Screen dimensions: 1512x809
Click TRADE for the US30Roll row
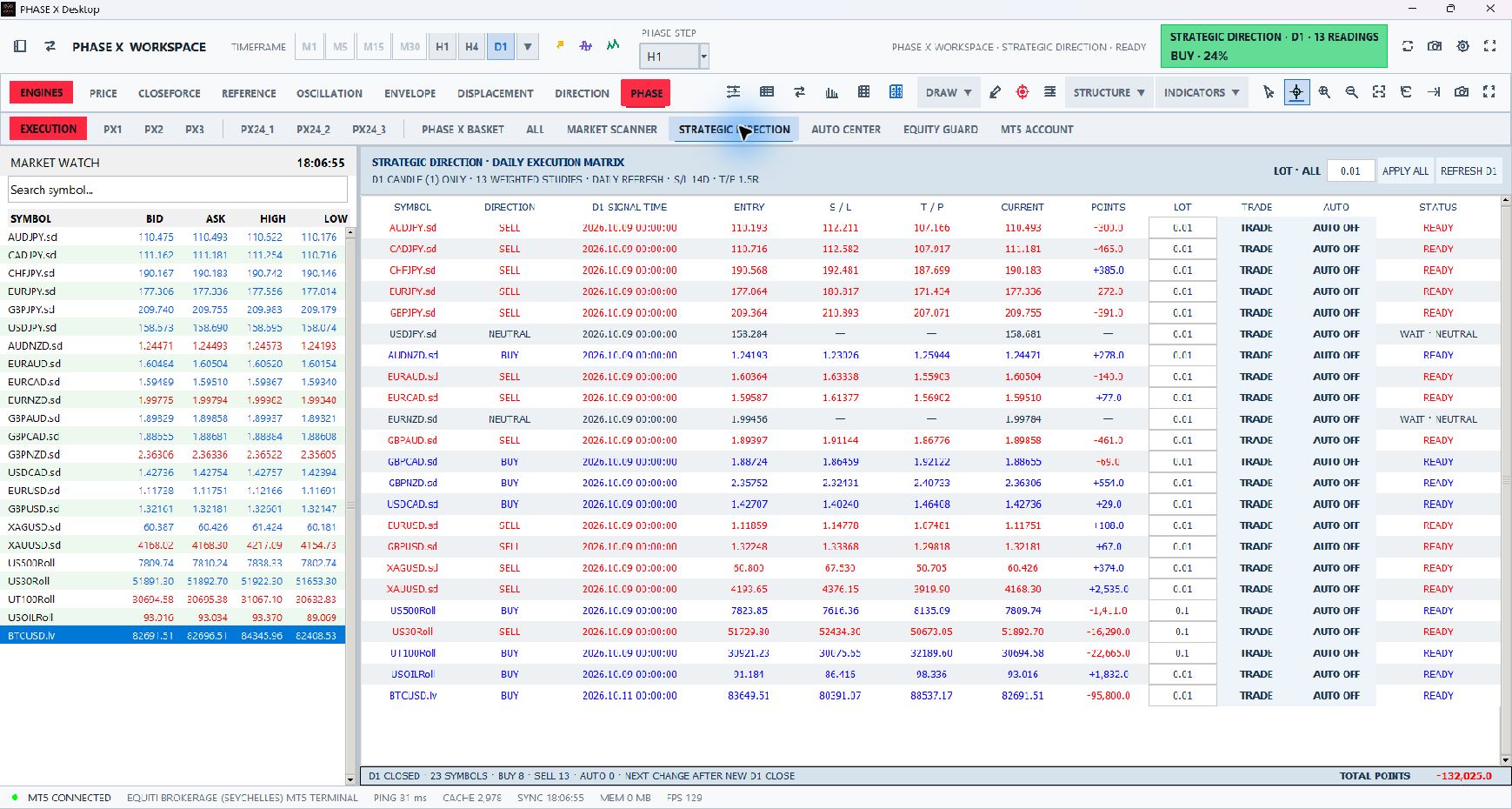(x=1256, y=632)
